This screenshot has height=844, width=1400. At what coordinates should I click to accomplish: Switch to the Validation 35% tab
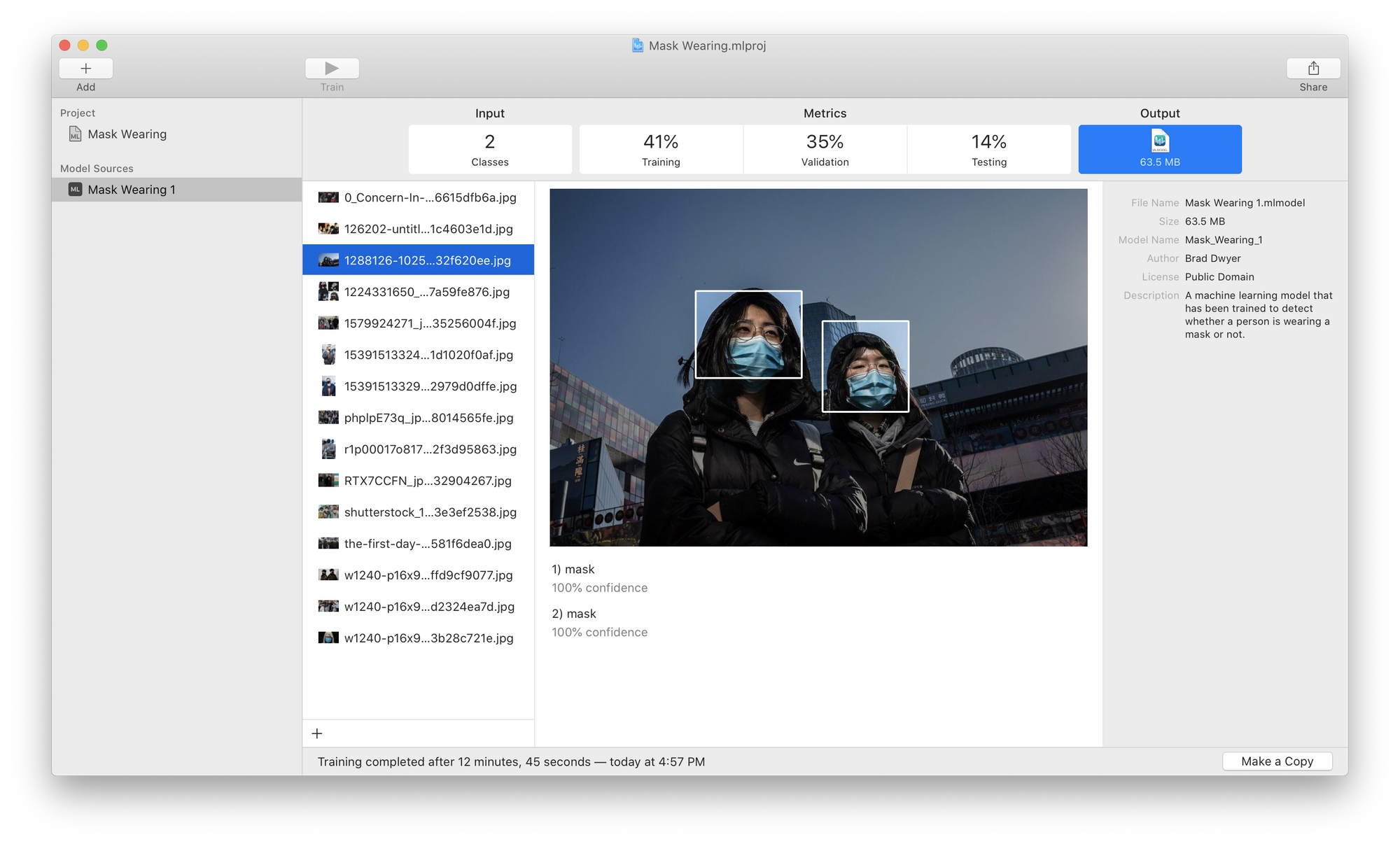pos(825,150)
